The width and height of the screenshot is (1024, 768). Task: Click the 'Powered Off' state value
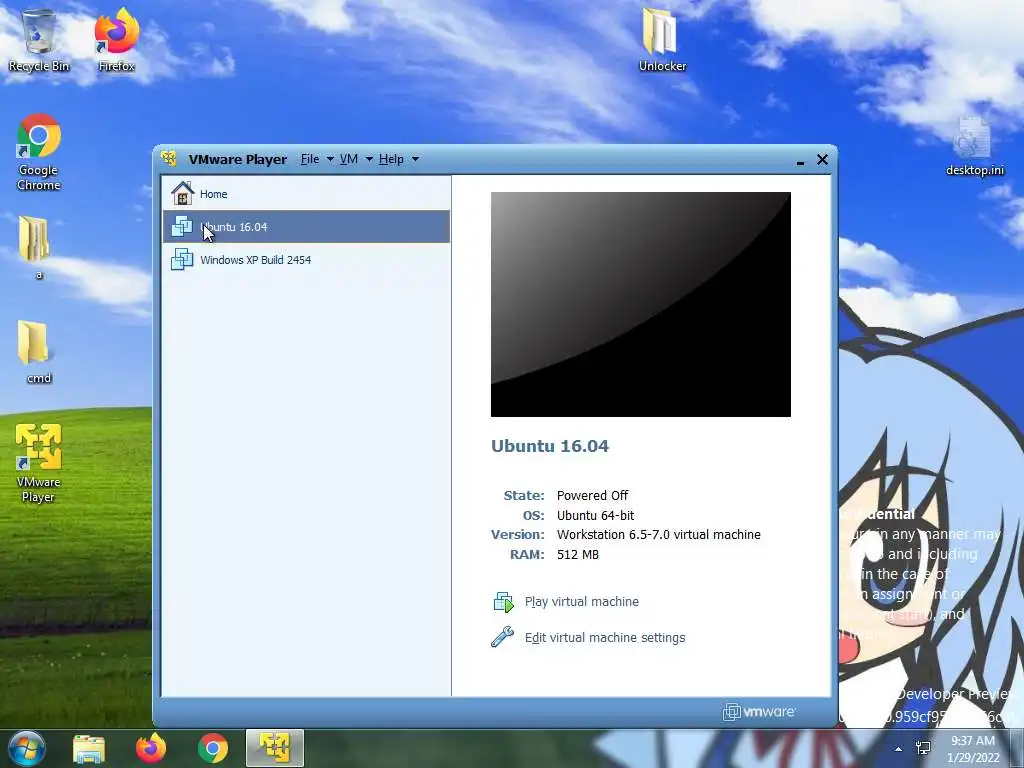[592, 496]
